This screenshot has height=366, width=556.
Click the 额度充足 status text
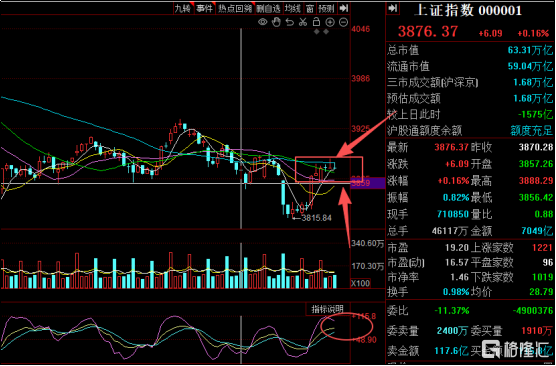coord(531,131)
